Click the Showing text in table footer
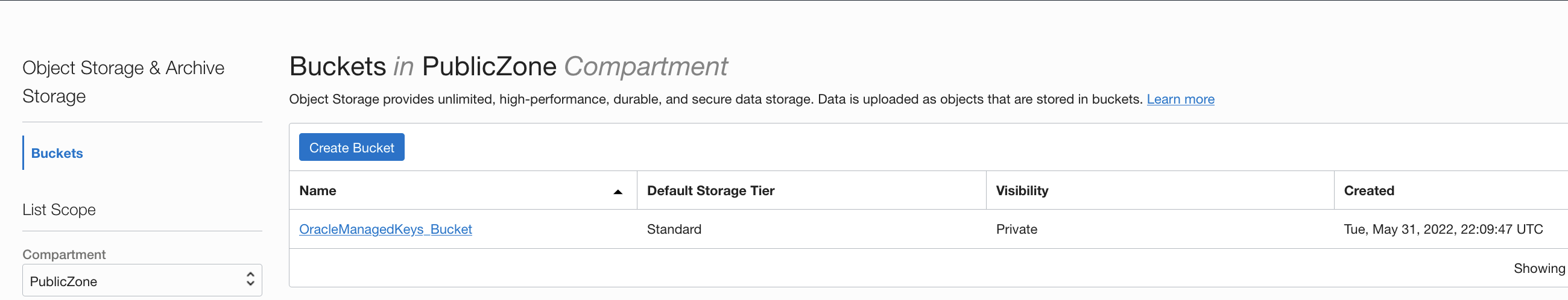Screen dimensions: 1568x300 point(1538,268)
